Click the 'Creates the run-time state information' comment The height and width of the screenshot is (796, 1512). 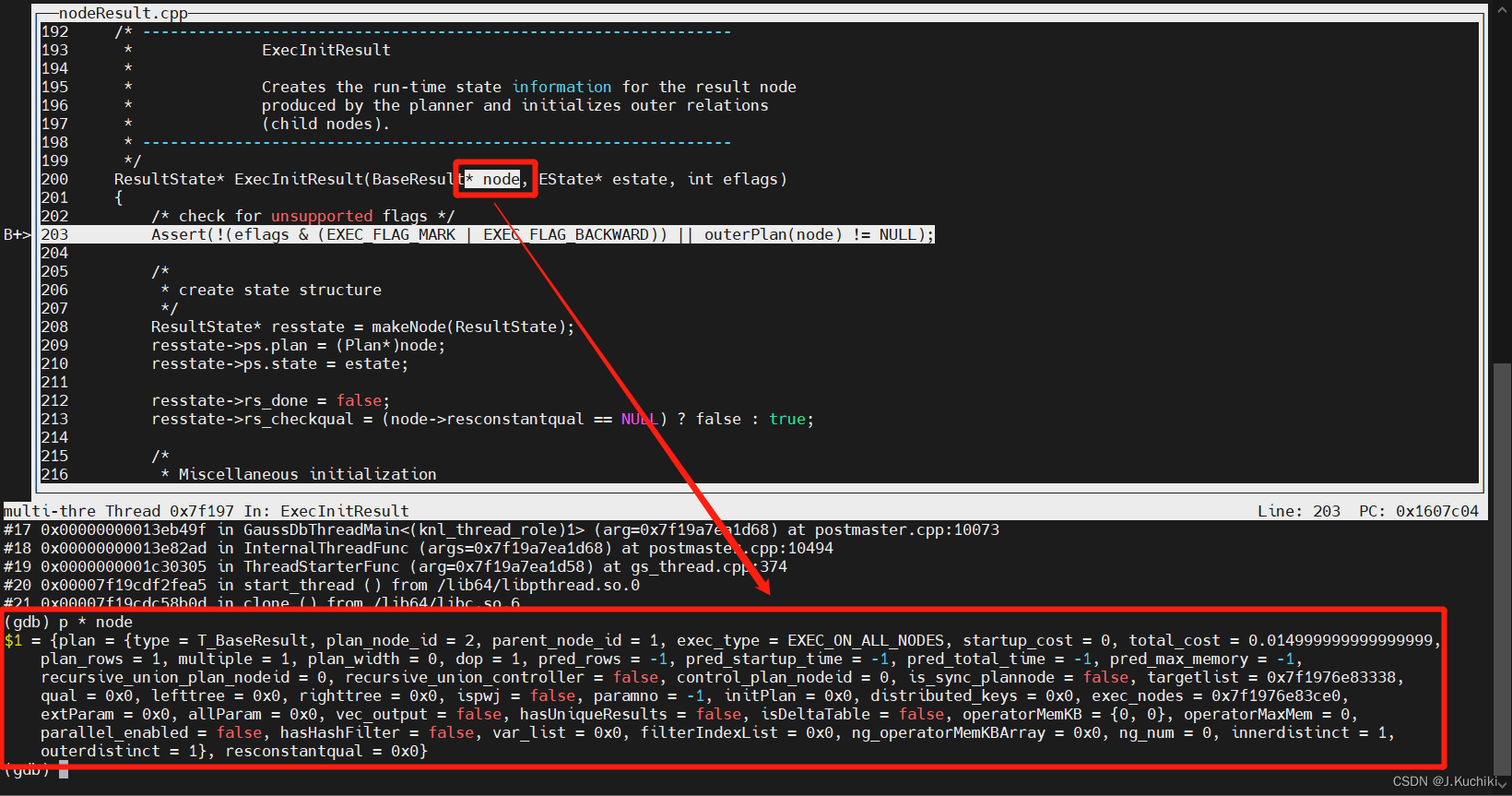(x=529, y=87)
